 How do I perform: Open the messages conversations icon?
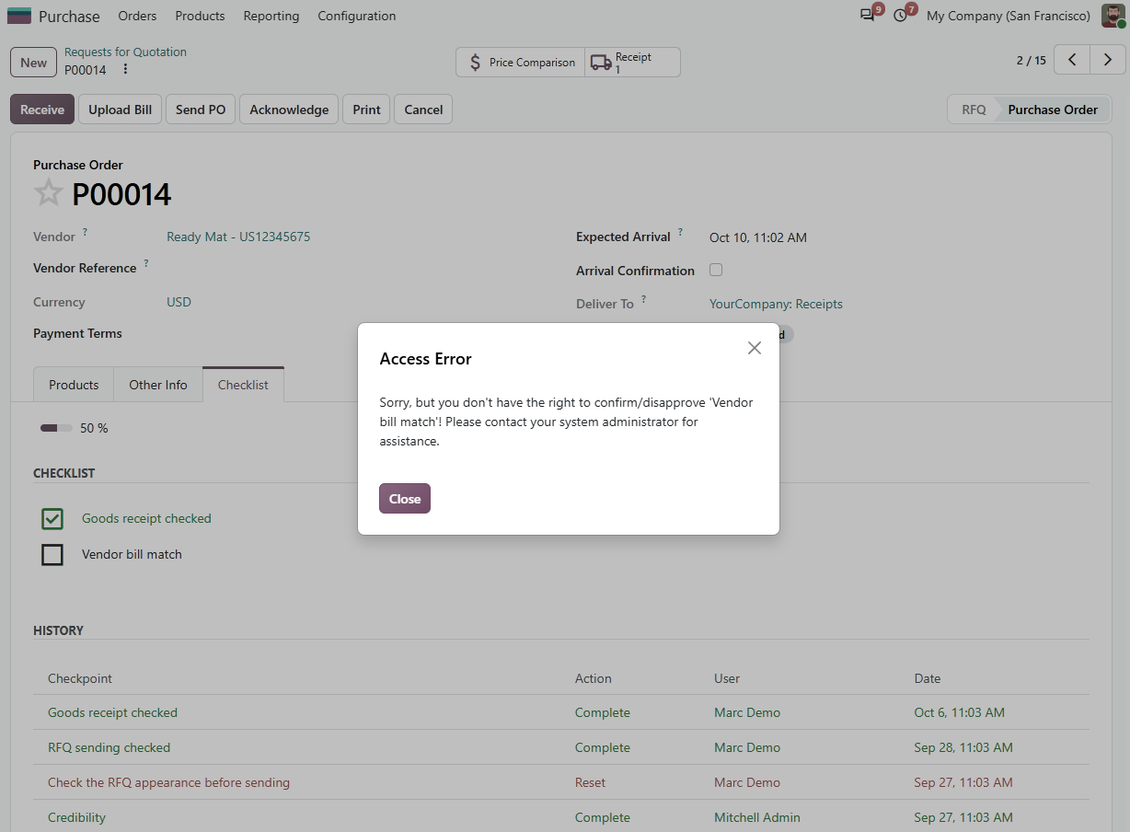click(x=867, y=15)
